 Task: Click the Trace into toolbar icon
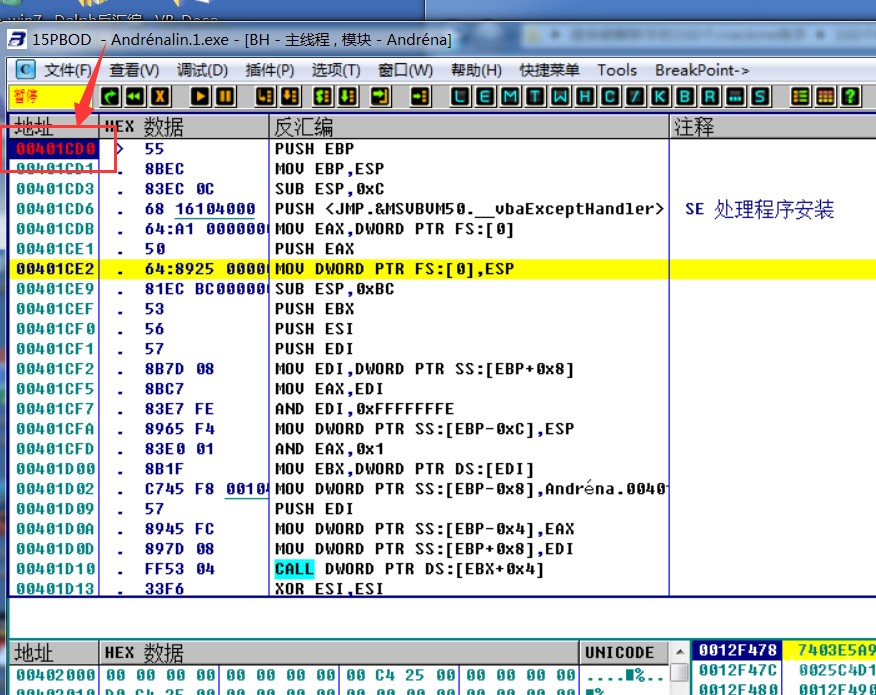pyautogui.click(x=322, y=97)
